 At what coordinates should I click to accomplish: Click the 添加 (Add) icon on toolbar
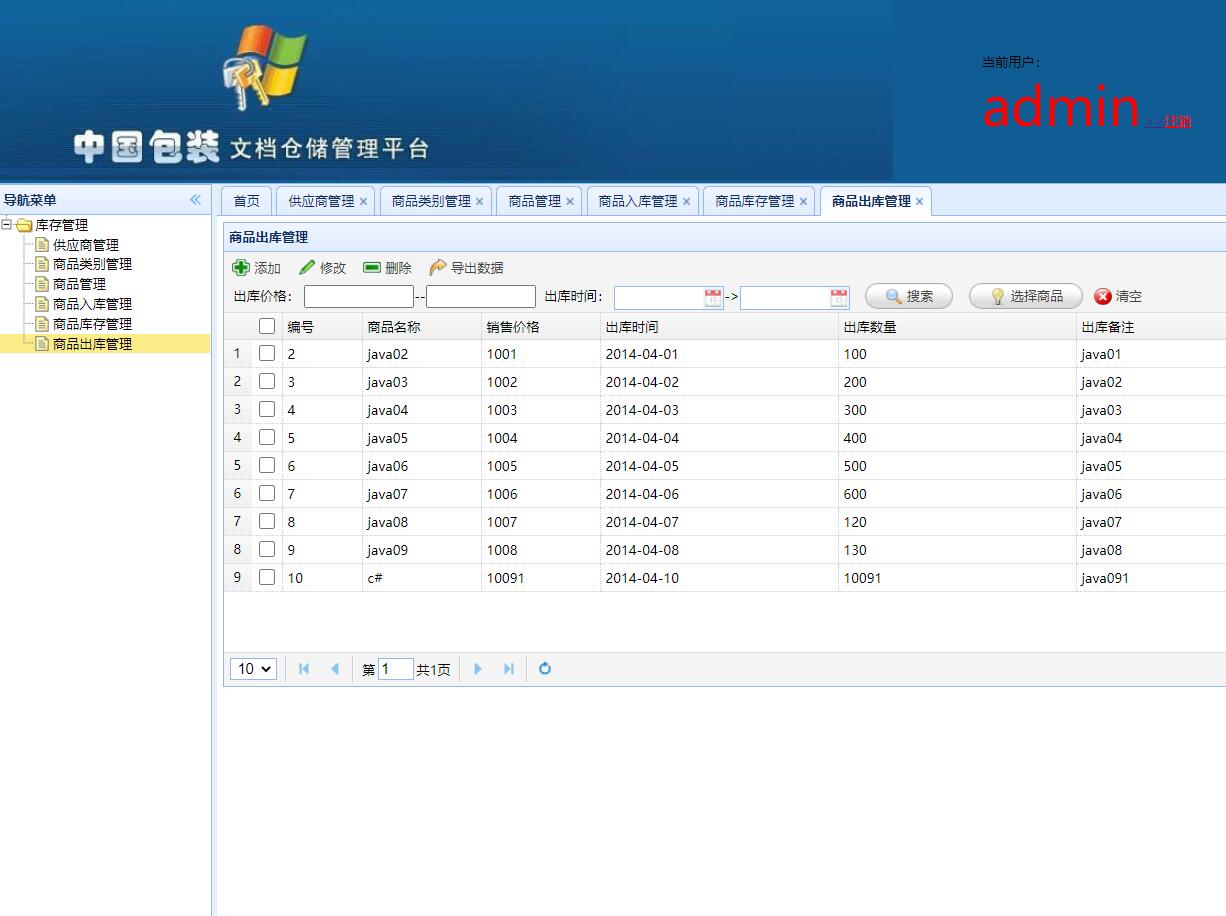tap(241, 267)
